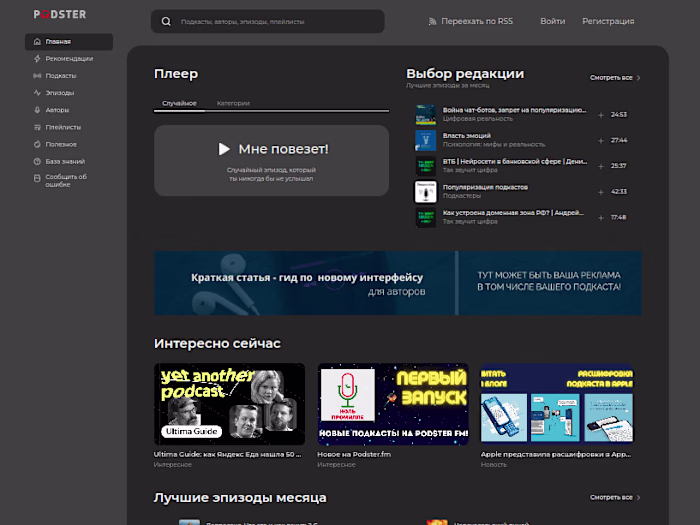The height and width of the screenshot is (525, 700).
Task: Click the waveform icon for Эпизоды
Action: click(38, 93)
